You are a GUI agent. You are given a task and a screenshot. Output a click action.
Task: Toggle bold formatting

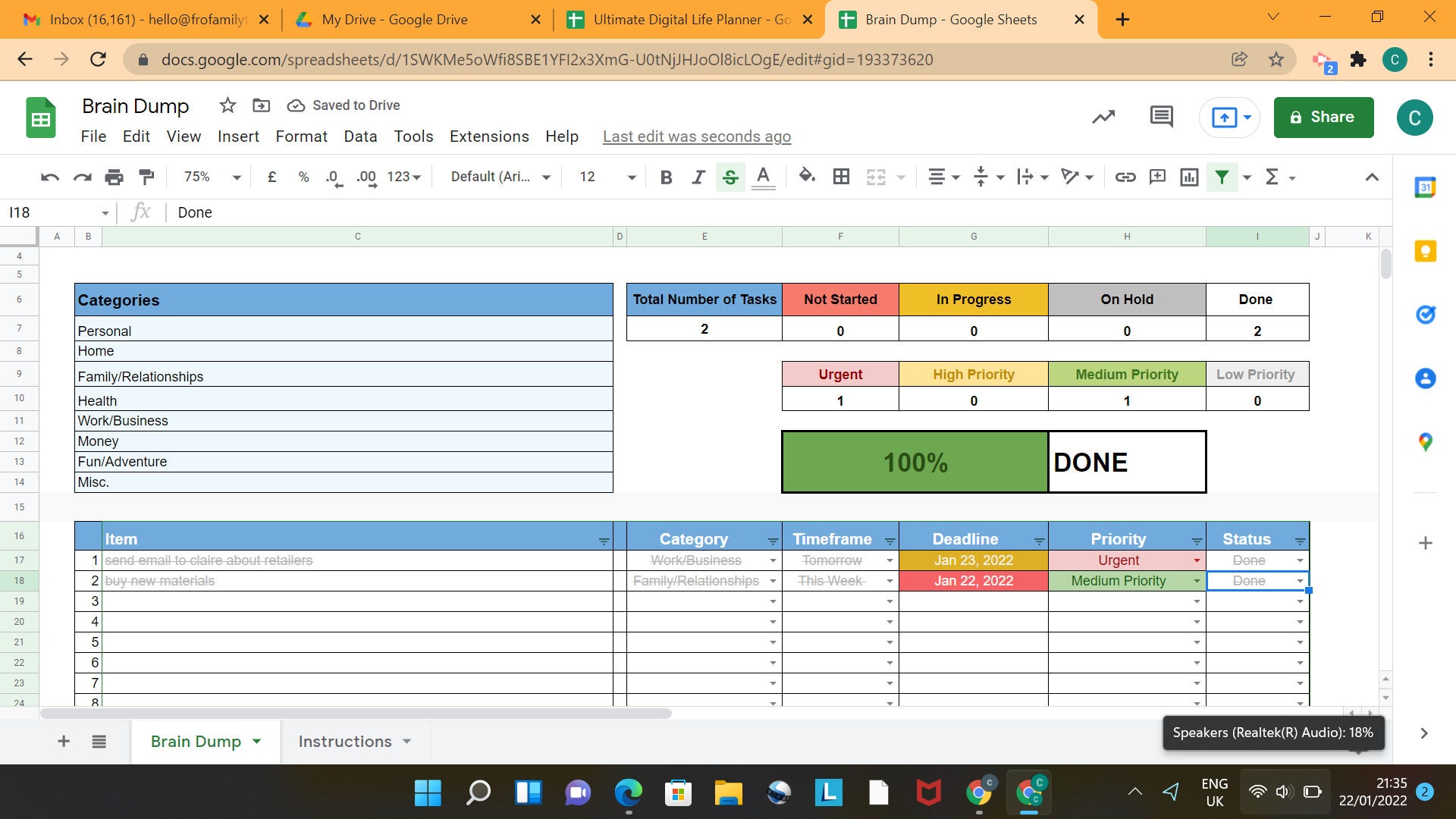click(666, 177)
